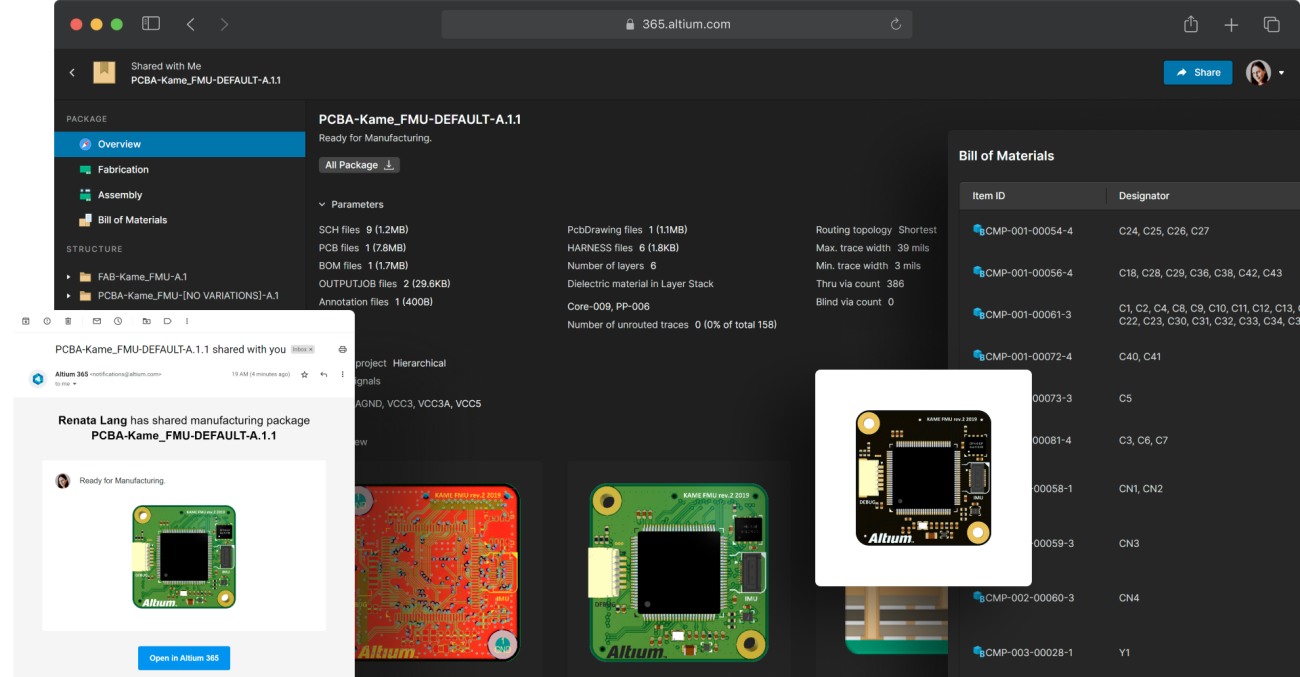Open the email's three-dot options menu

point(342,374)
